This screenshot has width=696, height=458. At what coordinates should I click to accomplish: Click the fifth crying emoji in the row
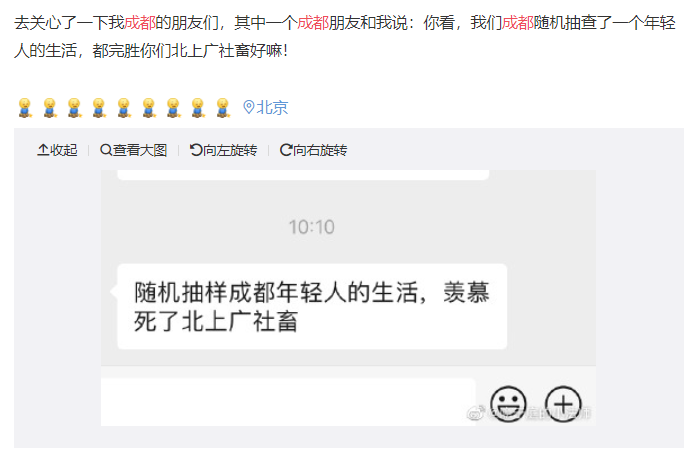coord(124,108)
